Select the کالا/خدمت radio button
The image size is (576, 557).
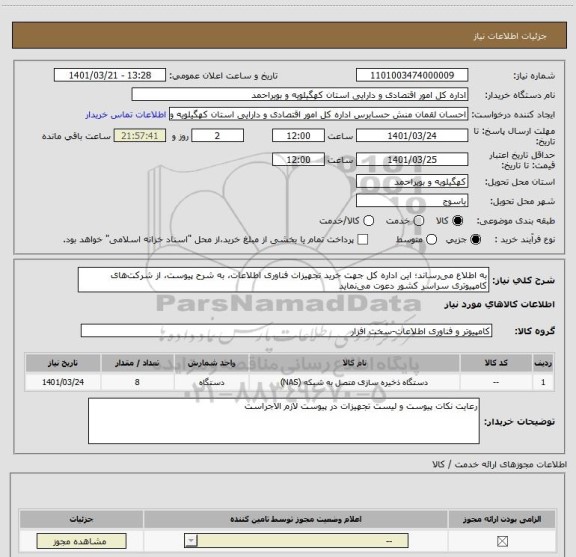(368, 220)
